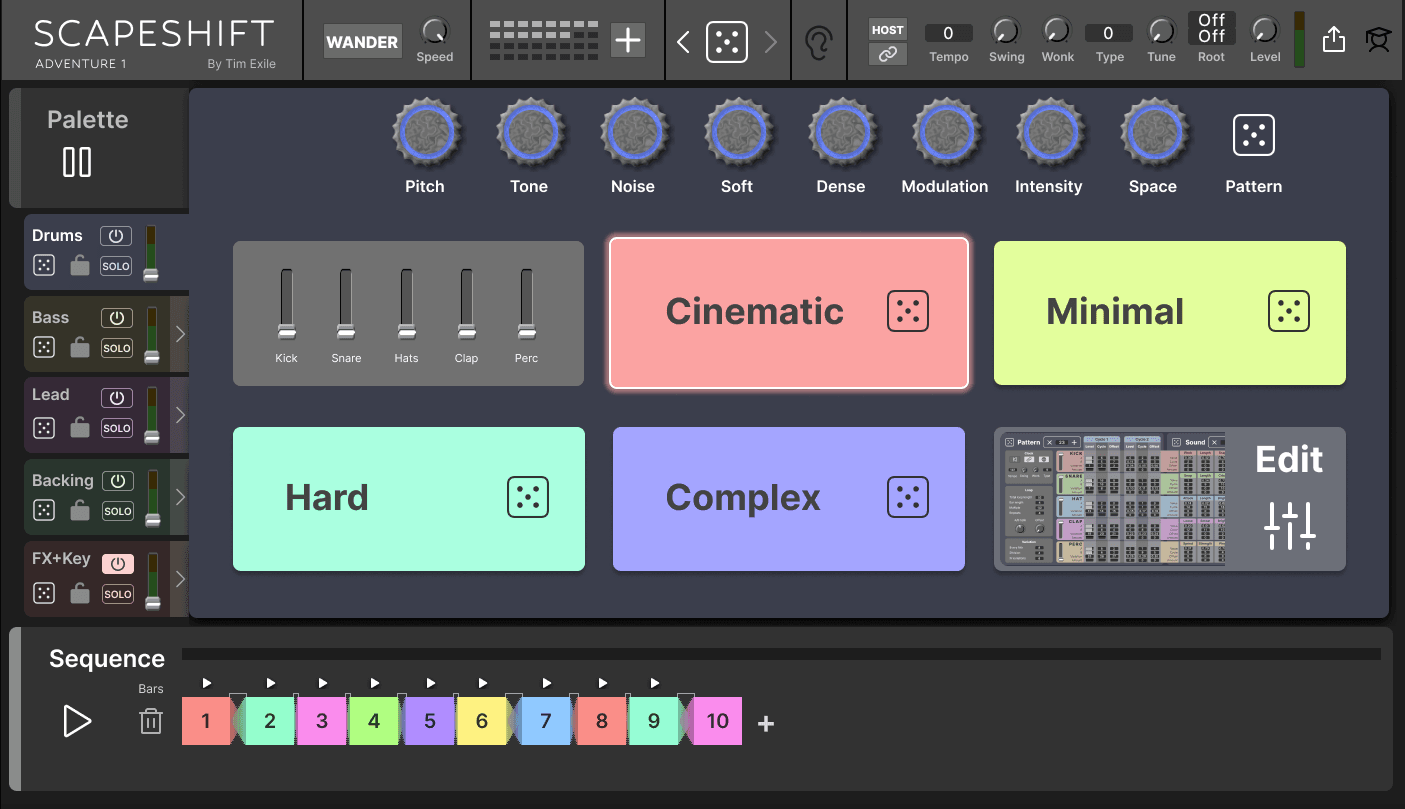Toggle the FX+Key power button

(117, 564)
